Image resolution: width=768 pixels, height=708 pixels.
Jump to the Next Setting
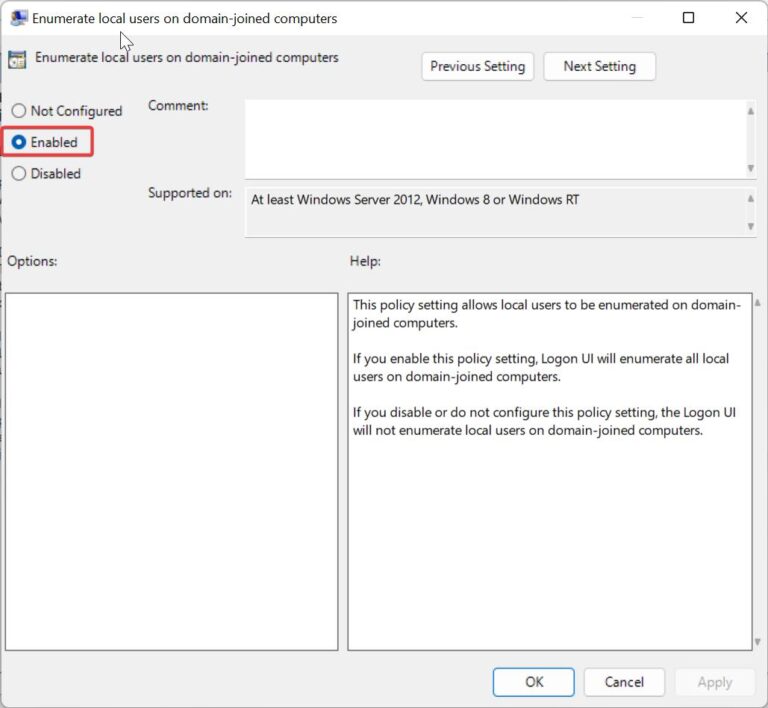pyautogui.click(x=599, y=66)
